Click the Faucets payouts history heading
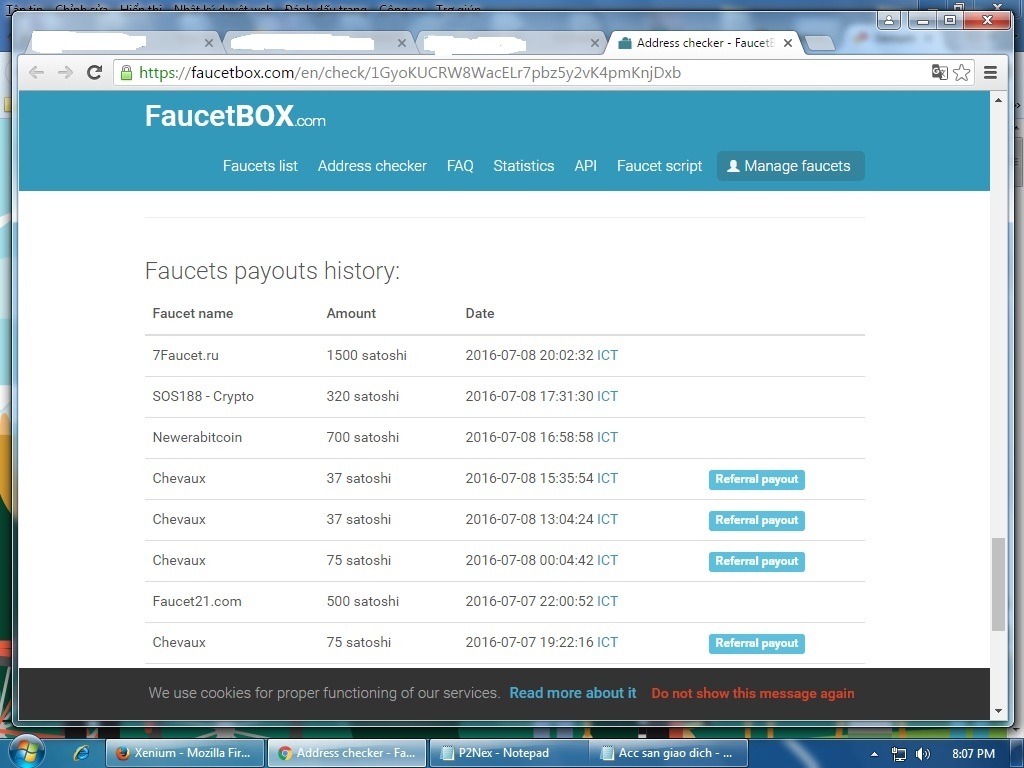This screenshot has width=1024, height=768. click(272, 271)
